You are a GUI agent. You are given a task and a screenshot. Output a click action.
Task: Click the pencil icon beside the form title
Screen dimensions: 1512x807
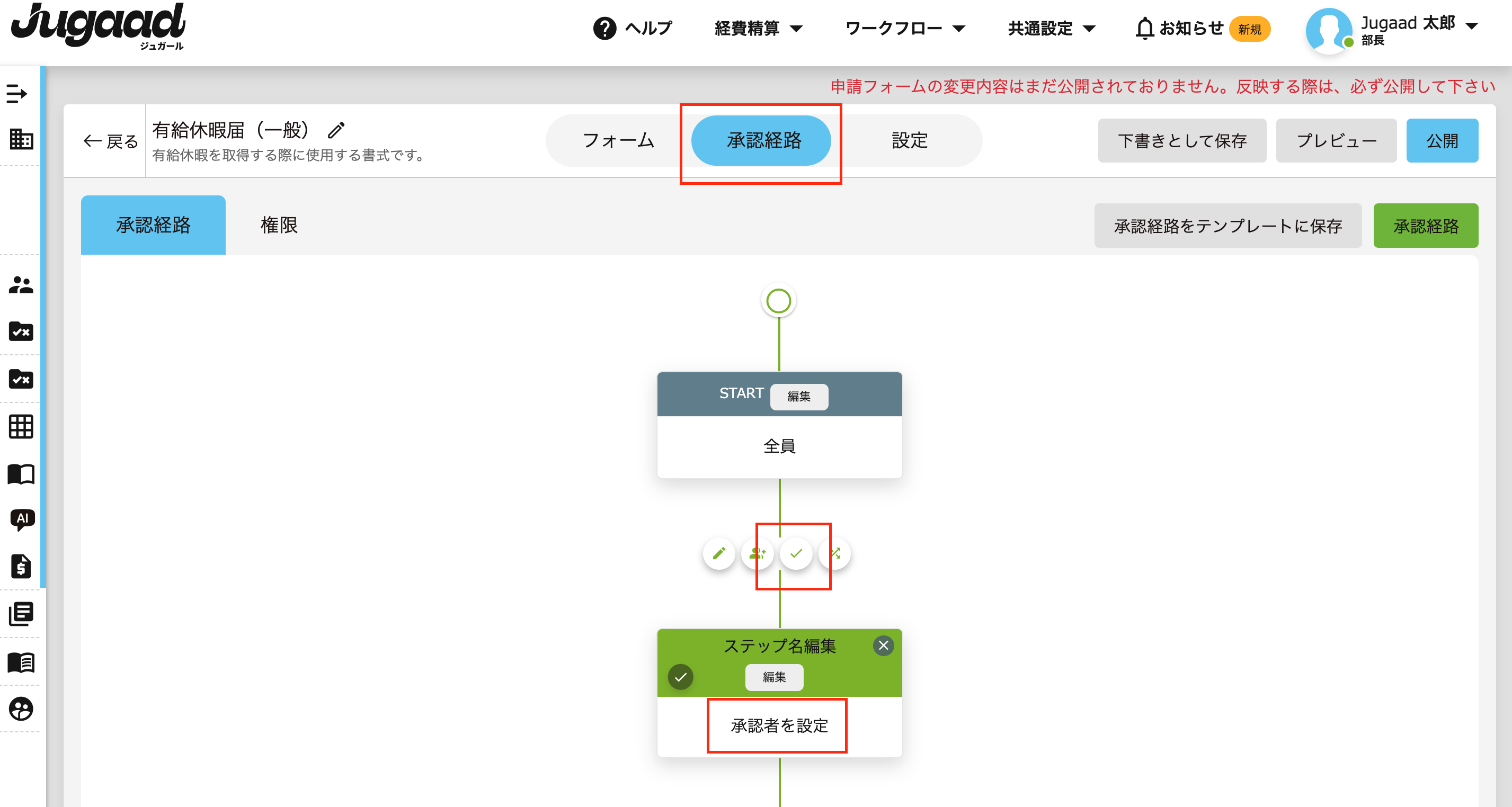point(336,130)
